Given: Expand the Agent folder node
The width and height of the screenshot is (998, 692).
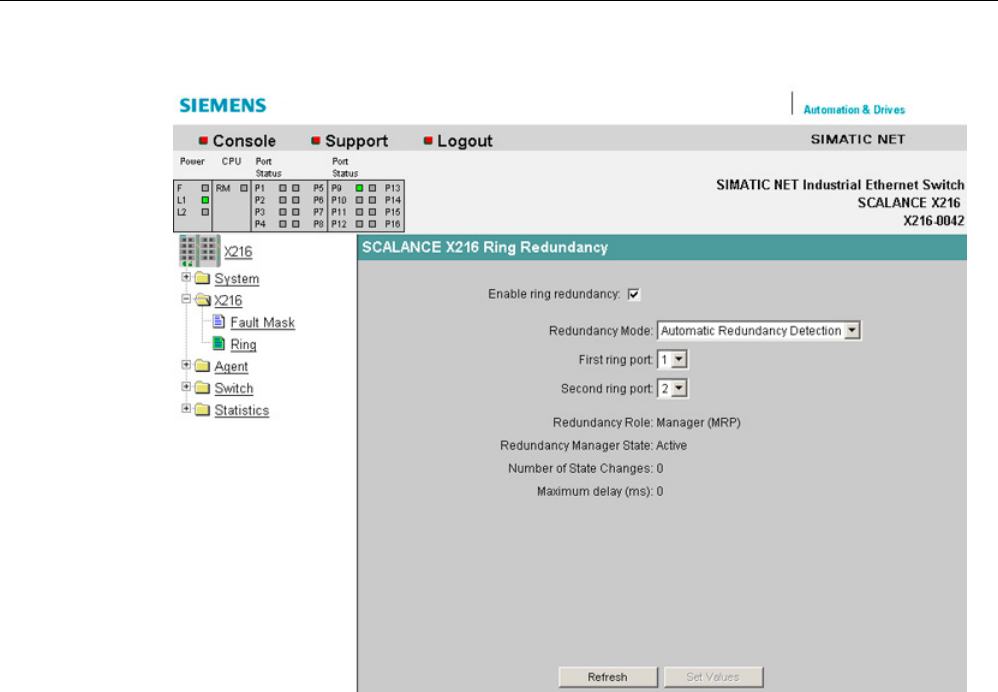Looking at the screenshot, I should (x=186, y=365).
